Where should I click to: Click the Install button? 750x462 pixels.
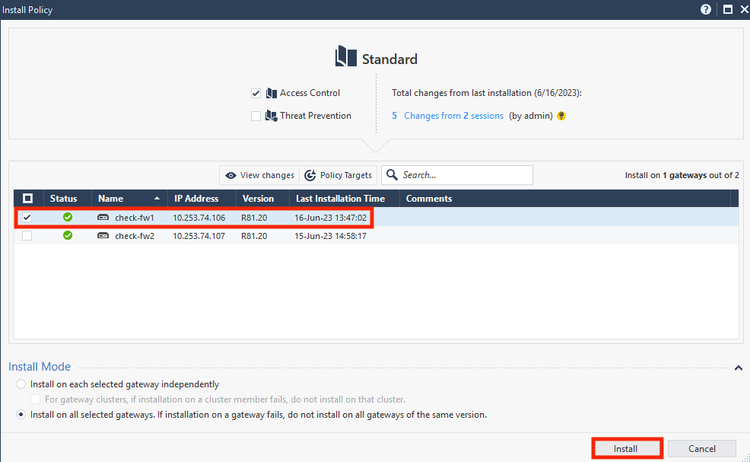(x=626, y=449)
